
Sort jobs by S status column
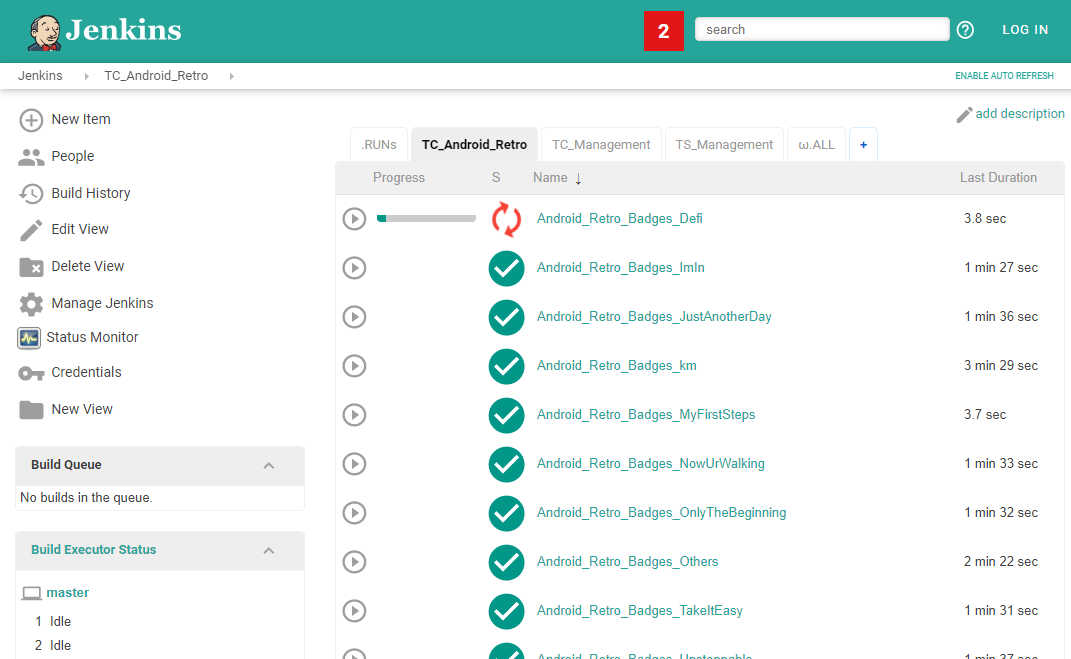pos(496,178)
